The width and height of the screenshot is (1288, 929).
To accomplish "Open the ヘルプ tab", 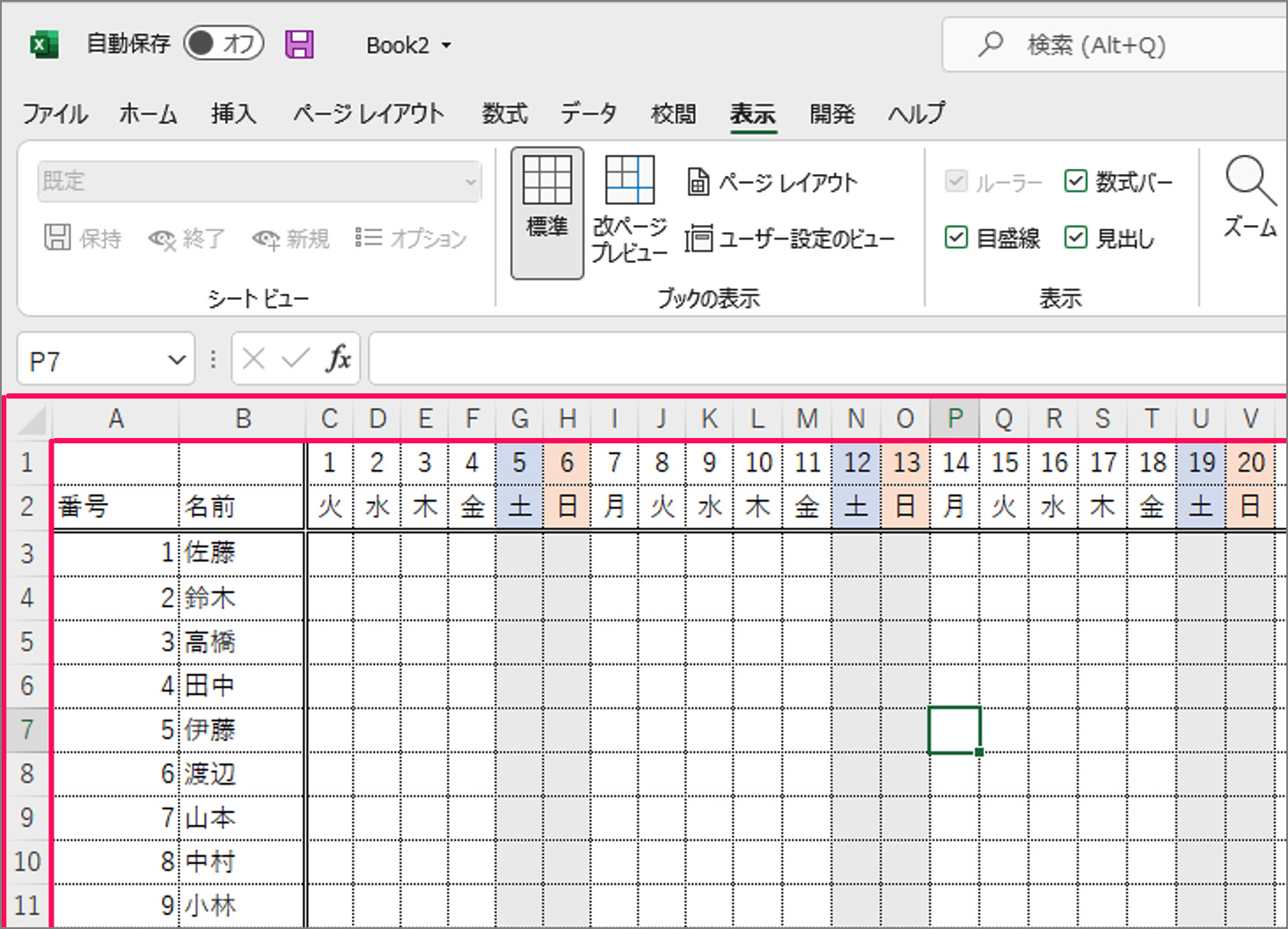I will pyautogui.click(x=916, y=113).
